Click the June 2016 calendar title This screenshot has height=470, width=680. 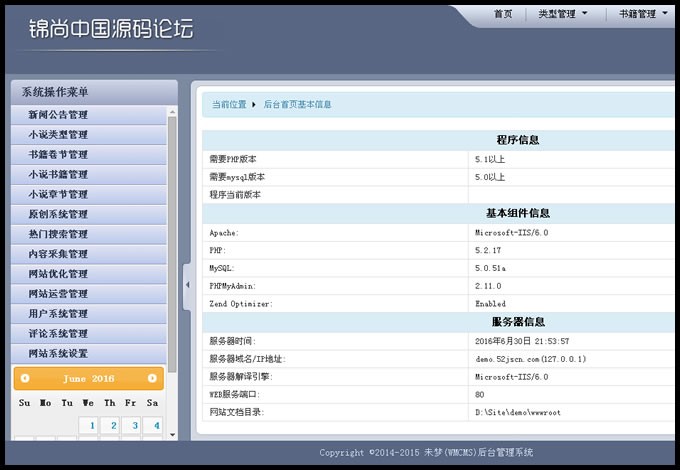click(88, 379)
